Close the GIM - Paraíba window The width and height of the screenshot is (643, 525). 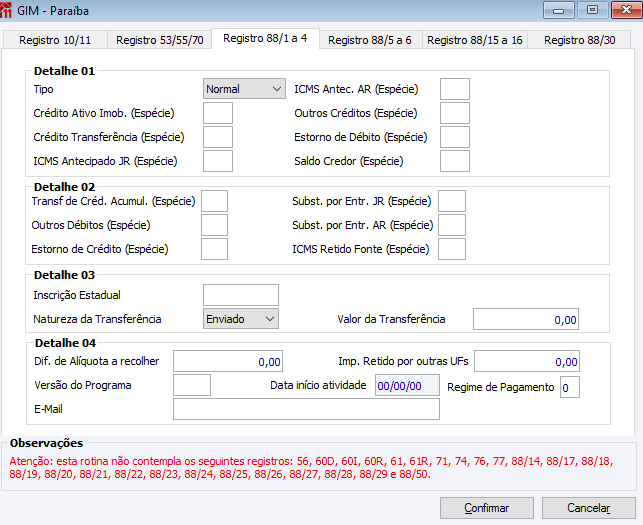coord(626,10)
